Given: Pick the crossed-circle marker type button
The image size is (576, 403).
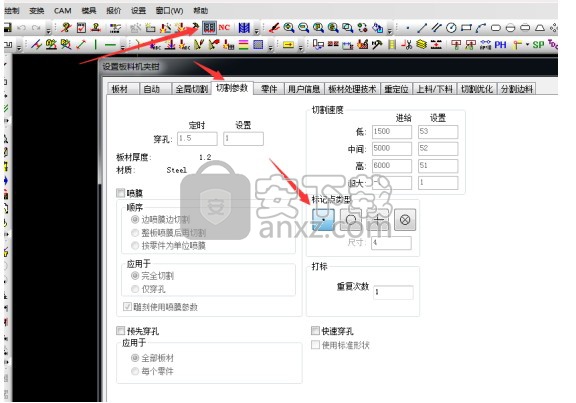Looking at the screenshot, I should tap(405, 220).
